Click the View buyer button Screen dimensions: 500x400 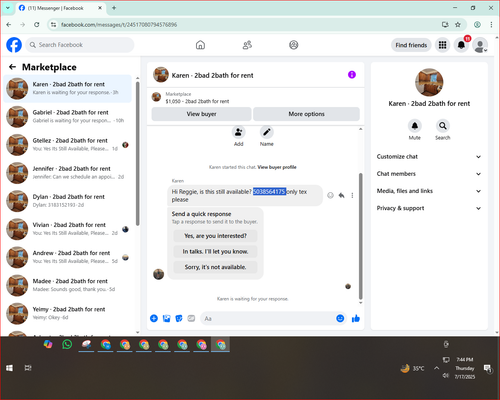[201, 114]
